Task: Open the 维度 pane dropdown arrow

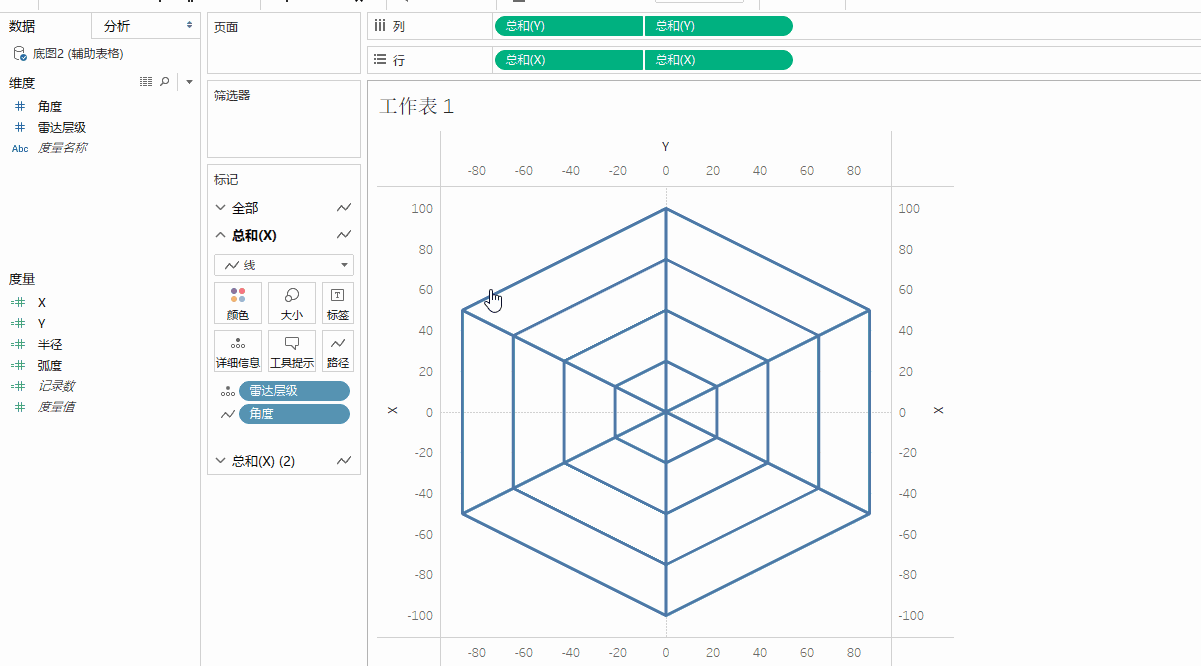Action: tap(189, 82)
